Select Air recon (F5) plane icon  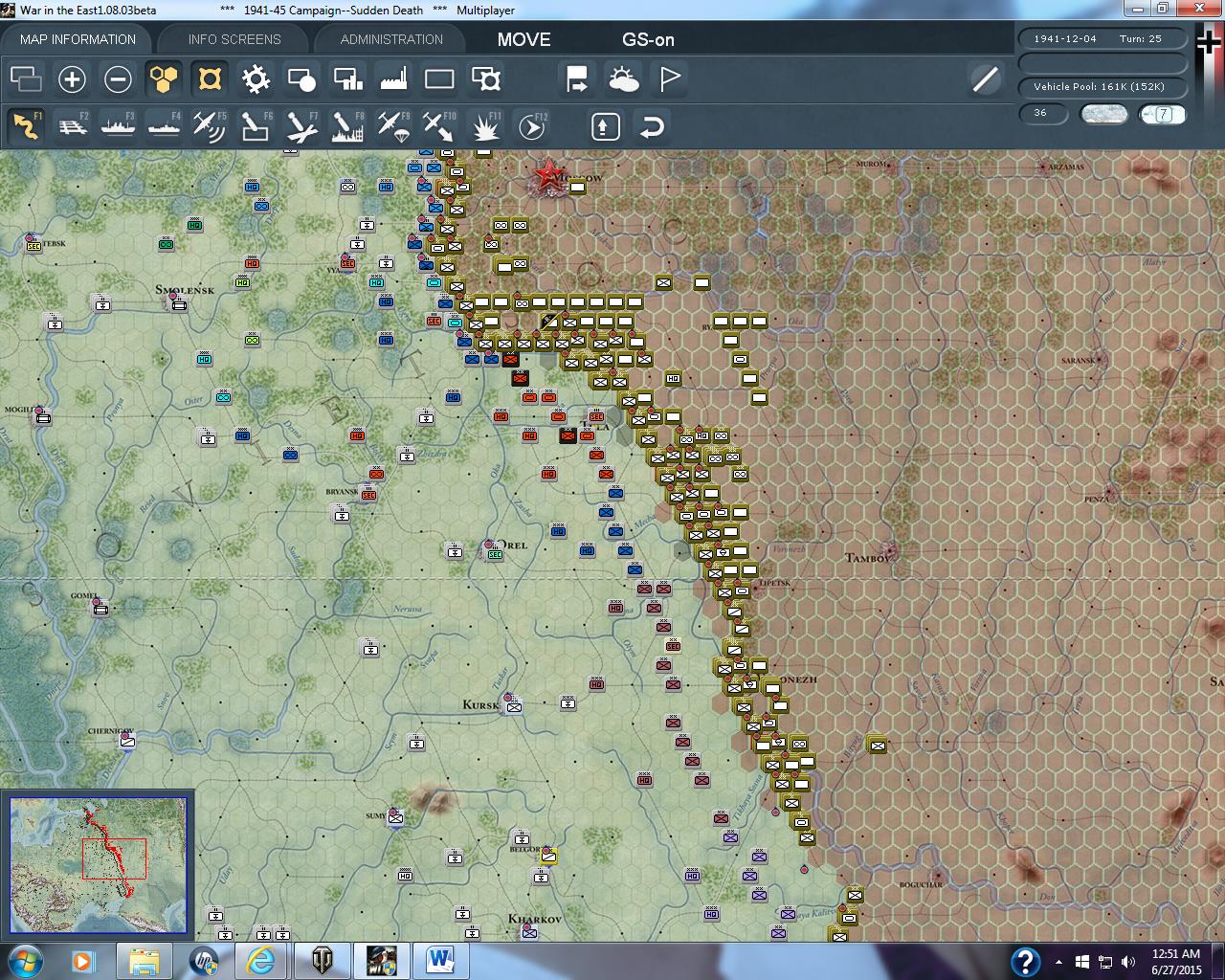[x=210, y=126]
